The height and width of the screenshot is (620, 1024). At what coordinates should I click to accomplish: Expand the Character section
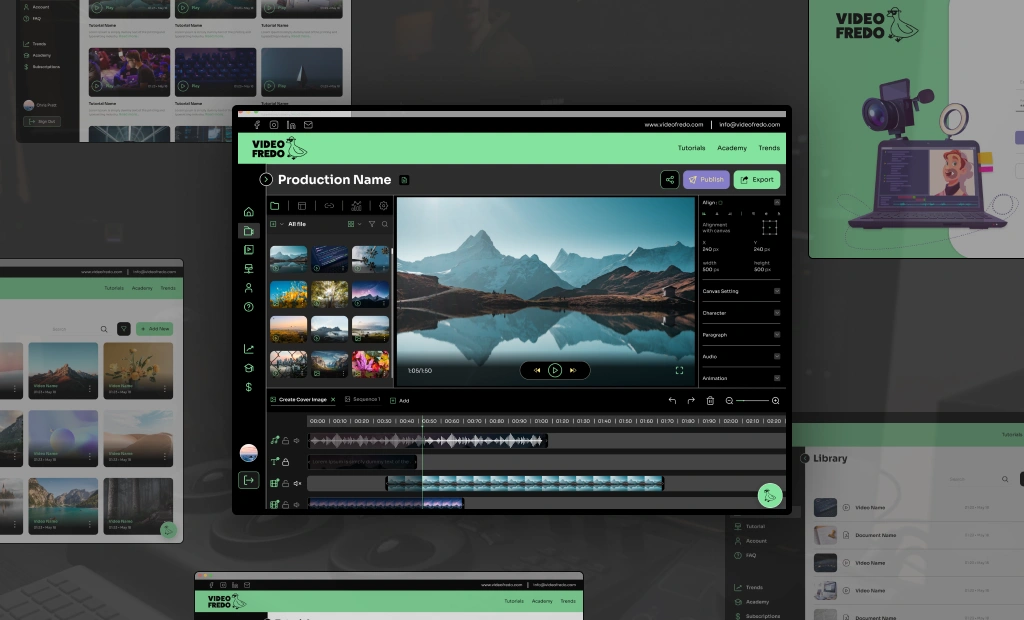776,313
